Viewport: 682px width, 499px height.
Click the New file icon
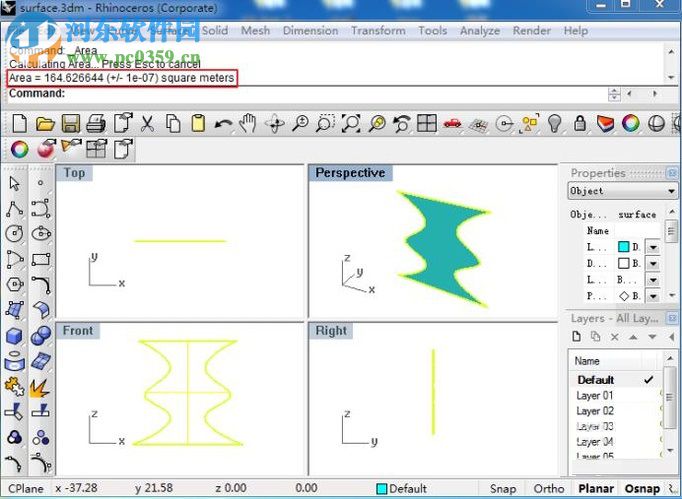20,124
